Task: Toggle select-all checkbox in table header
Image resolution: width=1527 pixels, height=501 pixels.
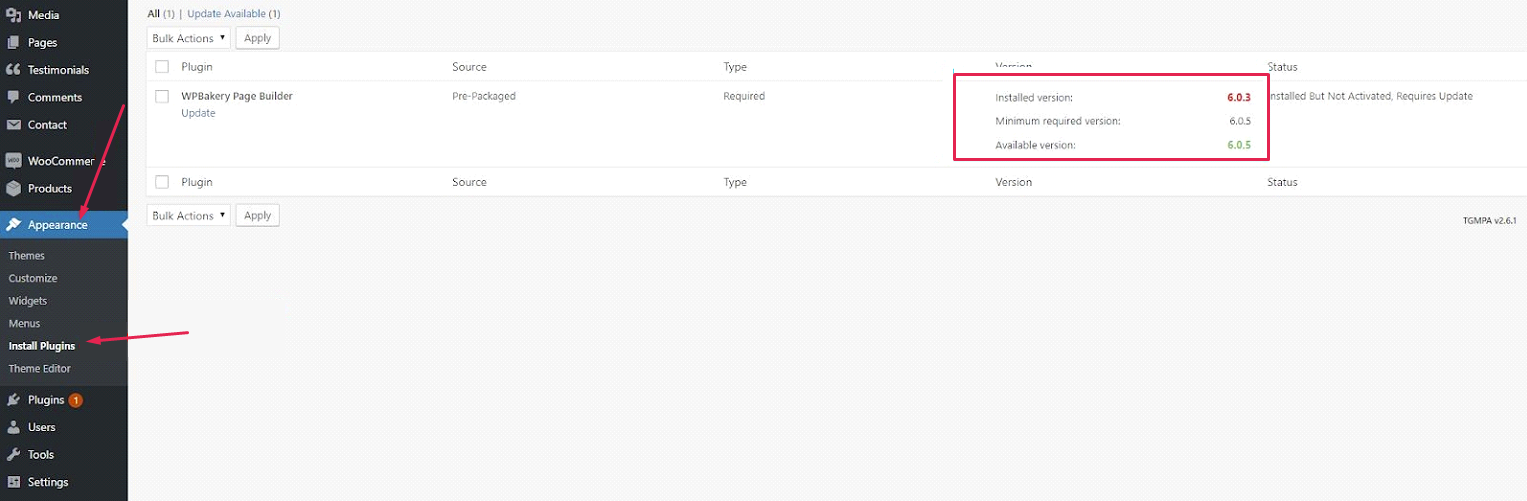Action: (x=162, y=67)
